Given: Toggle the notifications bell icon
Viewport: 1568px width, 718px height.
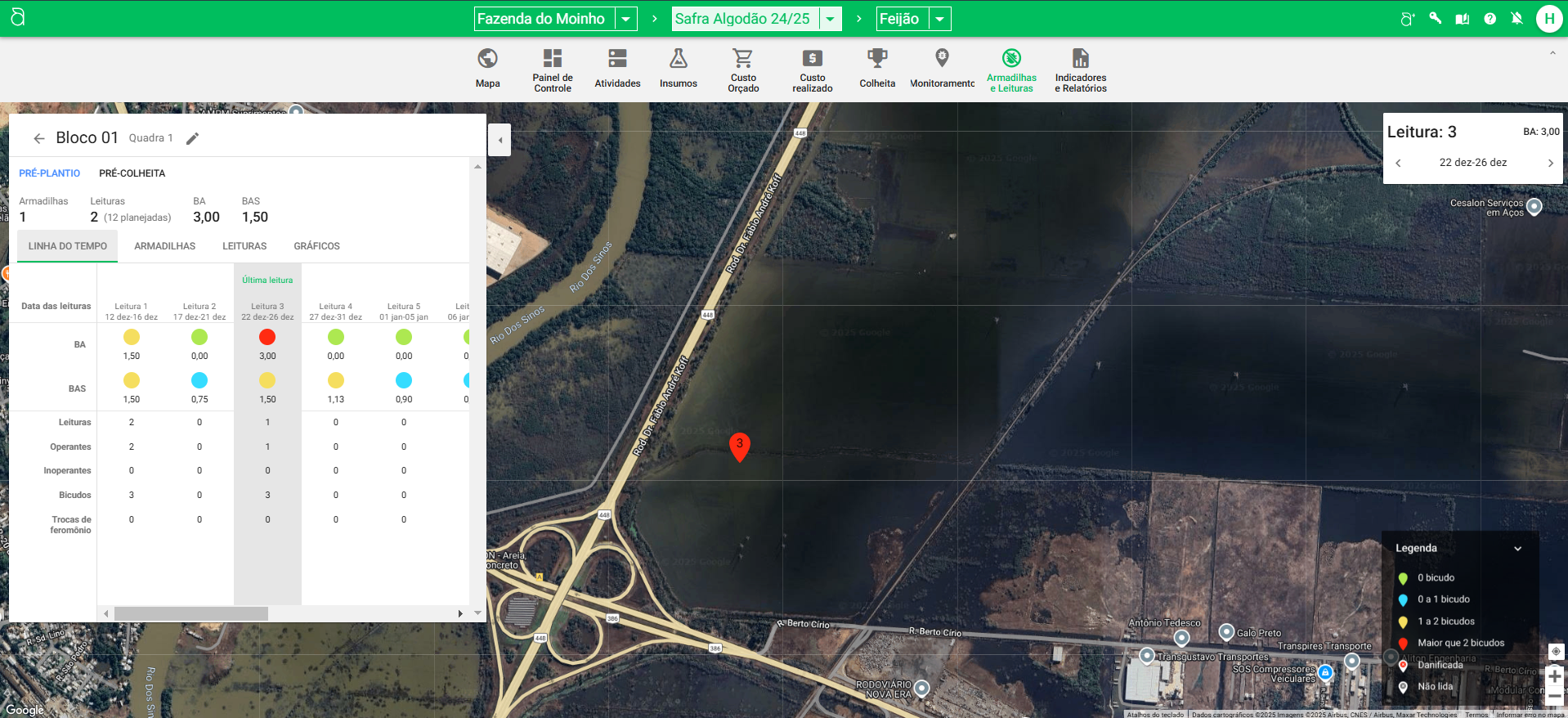Looking at the screenshot, I should pos(1516,19).
